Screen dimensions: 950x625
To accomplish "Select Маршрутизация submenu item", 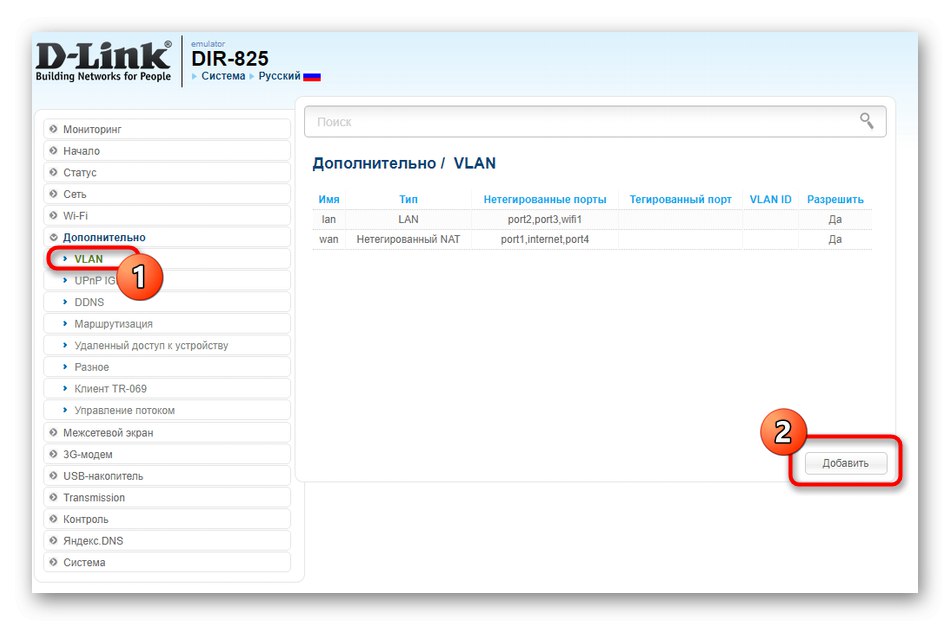I will (x=167, y=324).
